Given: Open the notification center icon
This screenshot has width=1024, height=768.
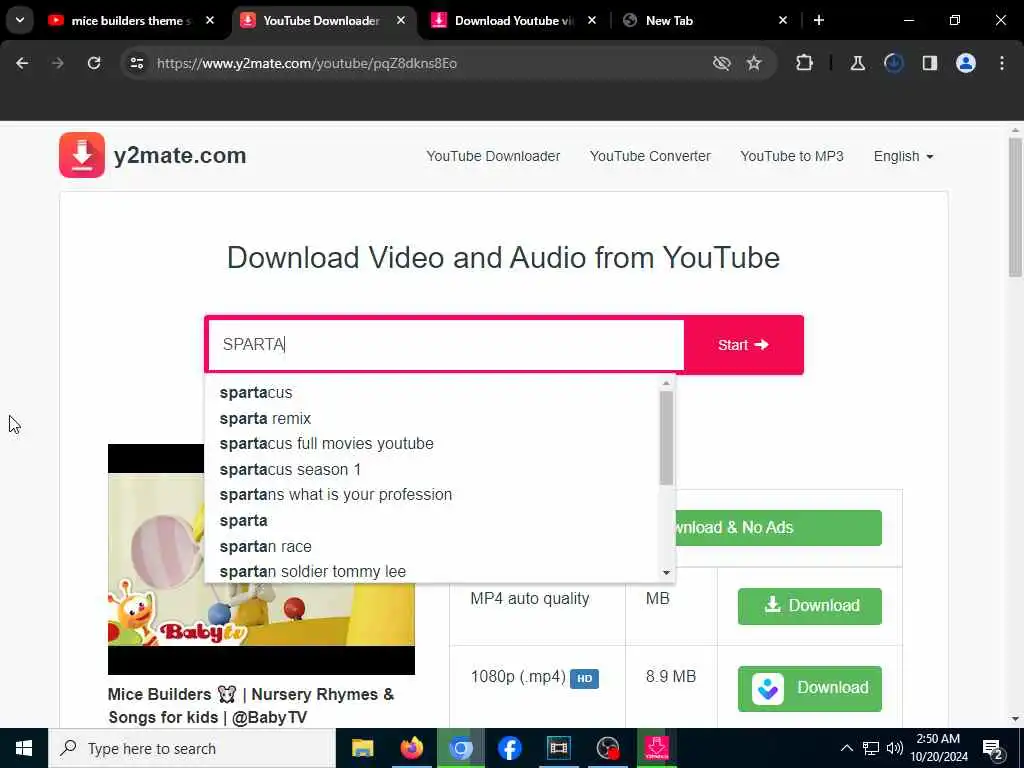Looking at the screenshot, I should pyautogui.click(x=993, y=748).
